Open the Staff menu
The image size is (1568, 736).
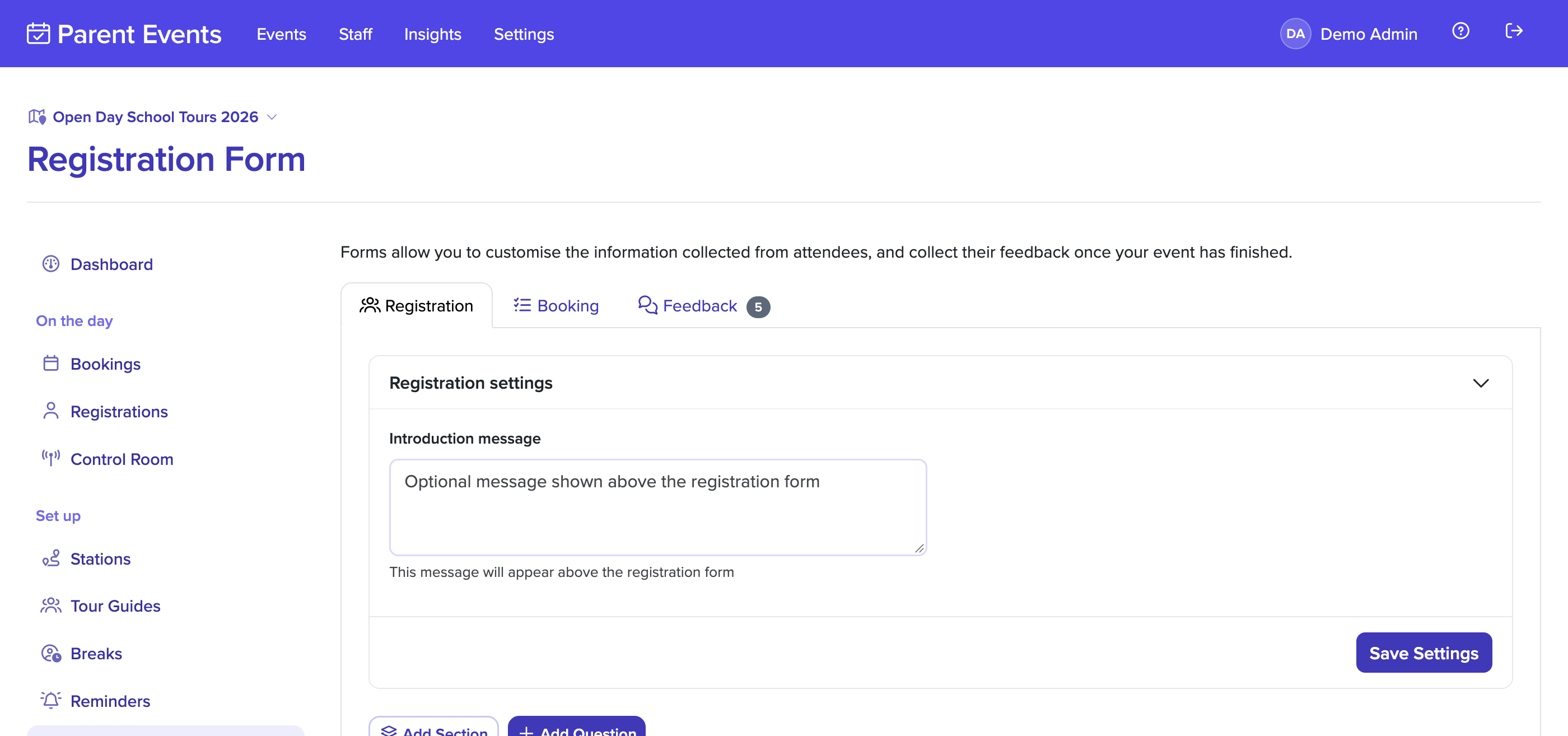(356, 34)
